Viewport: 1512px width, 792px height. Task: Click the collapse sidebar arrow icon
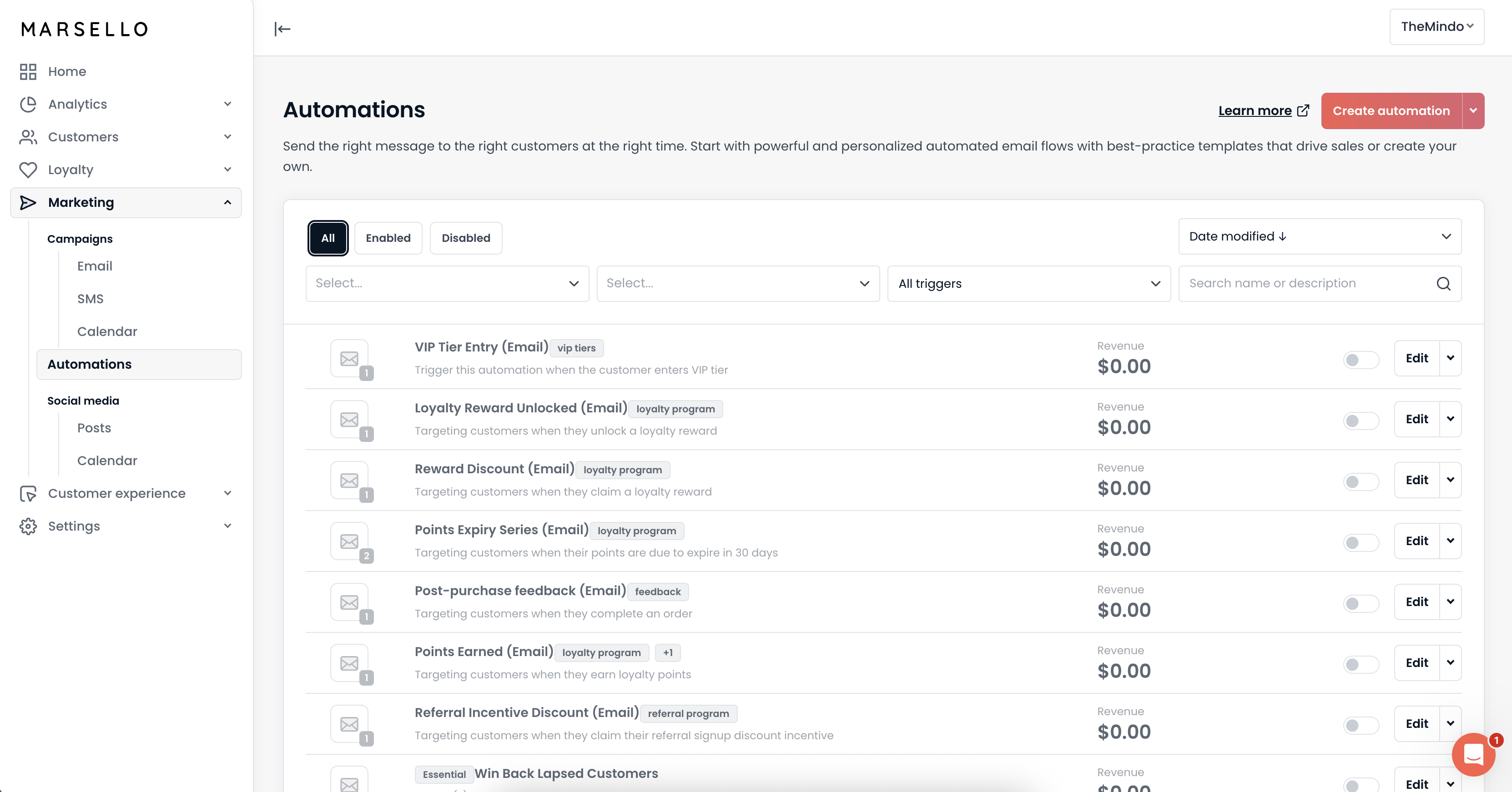282,29
